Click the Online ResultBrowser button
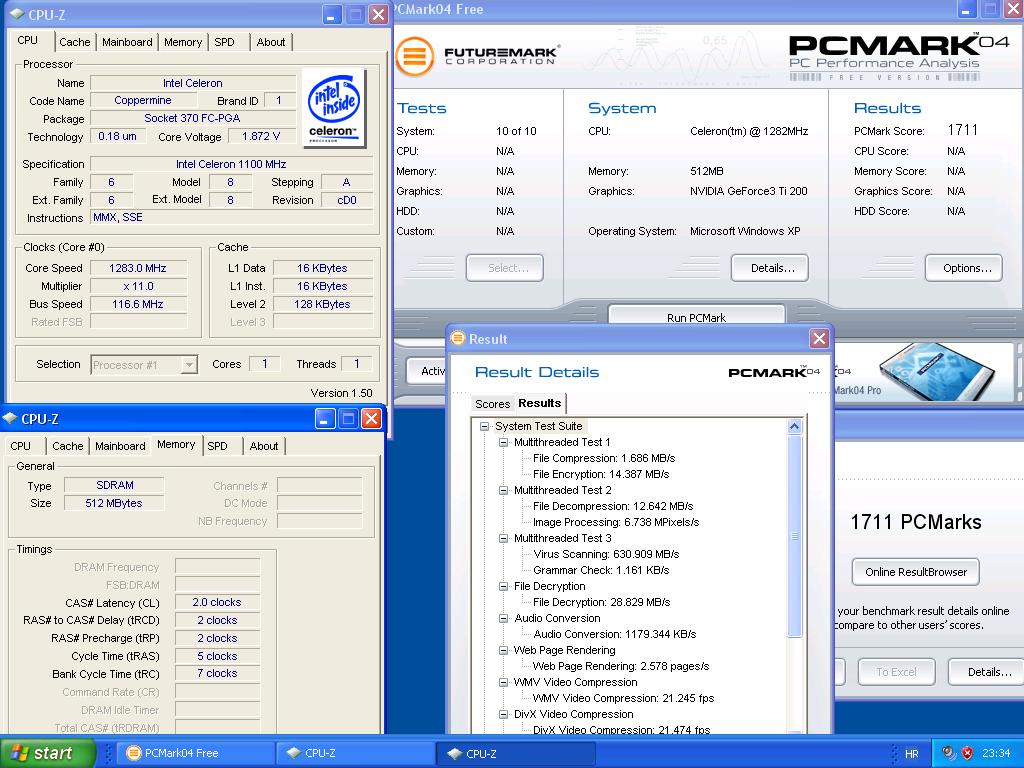 point(916,572)
